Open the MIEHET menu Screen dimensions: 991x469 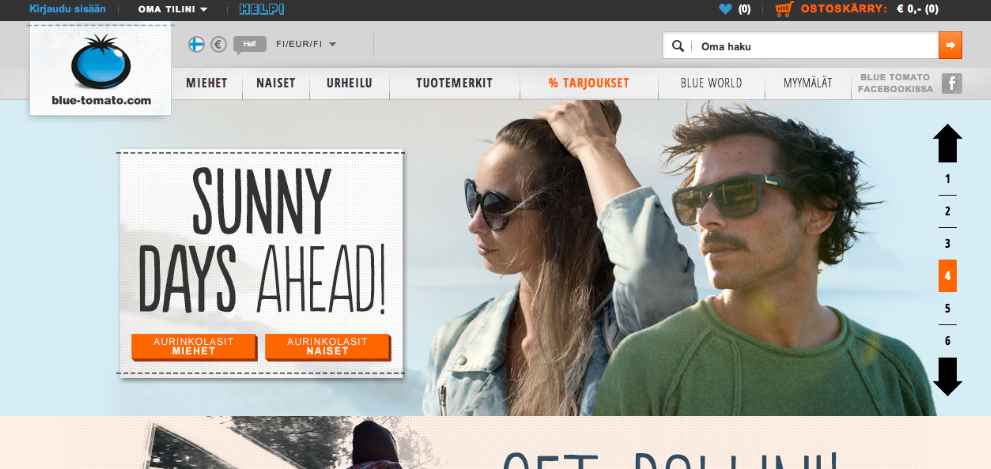tap(207, 83)
